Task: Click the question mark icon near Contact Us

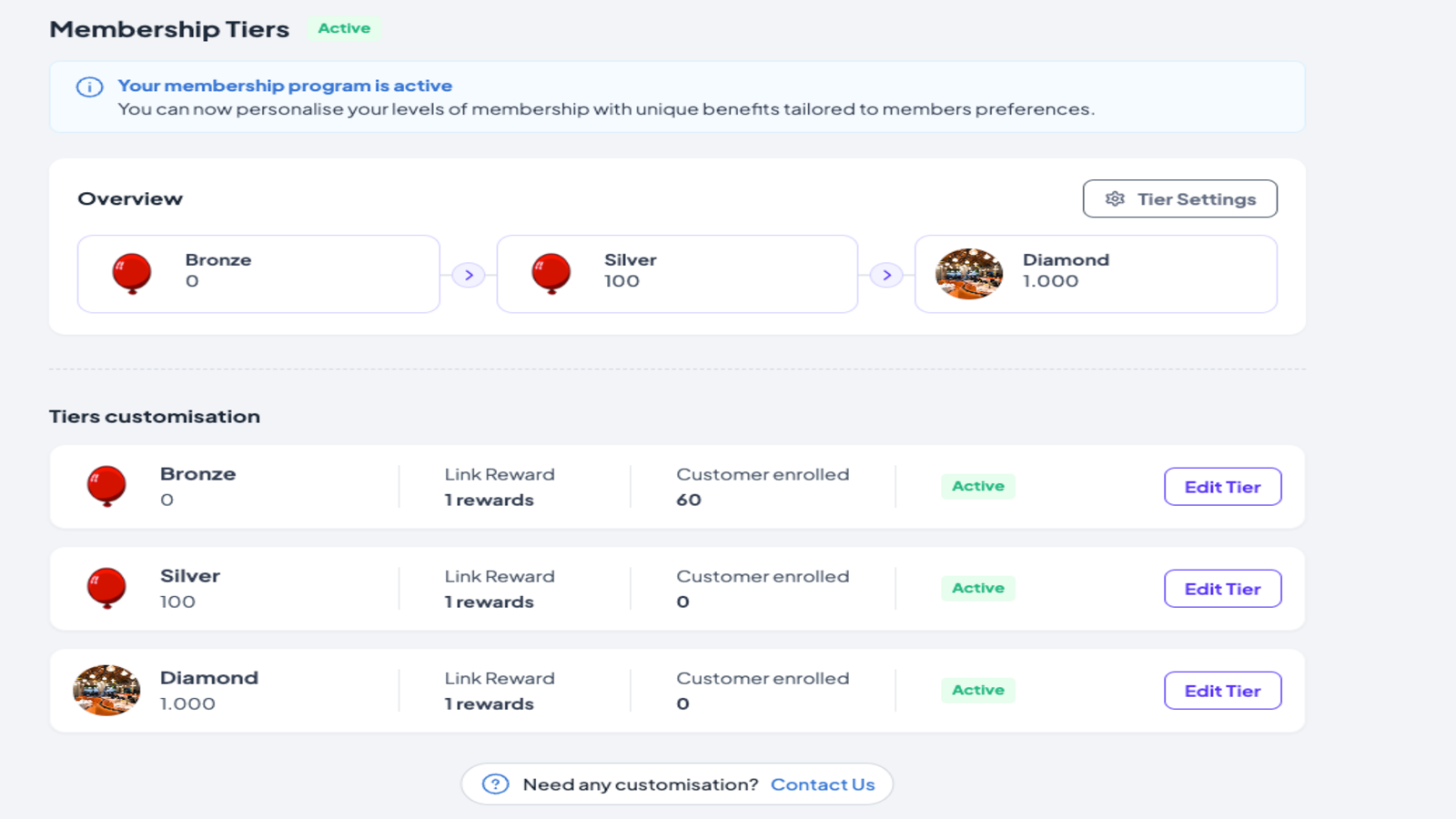Action: coord(493,784)
